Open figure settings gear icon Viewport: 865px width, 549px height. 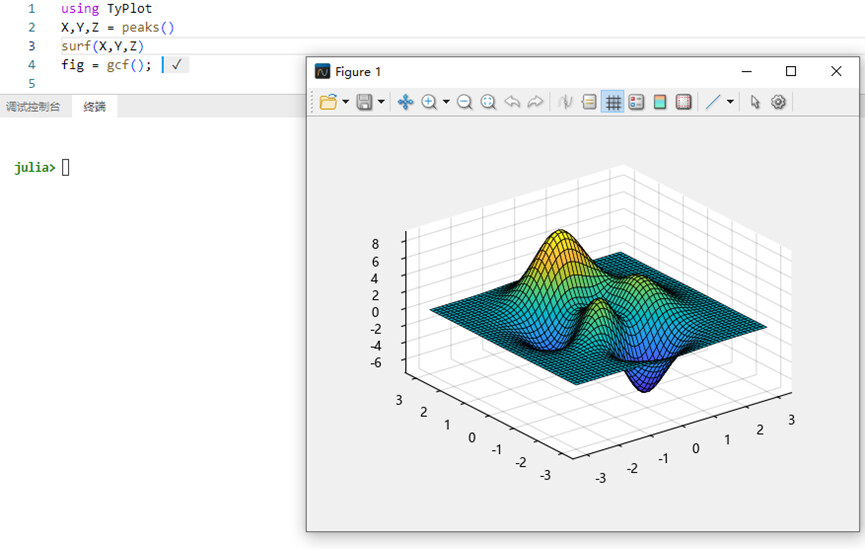point(778,102)
